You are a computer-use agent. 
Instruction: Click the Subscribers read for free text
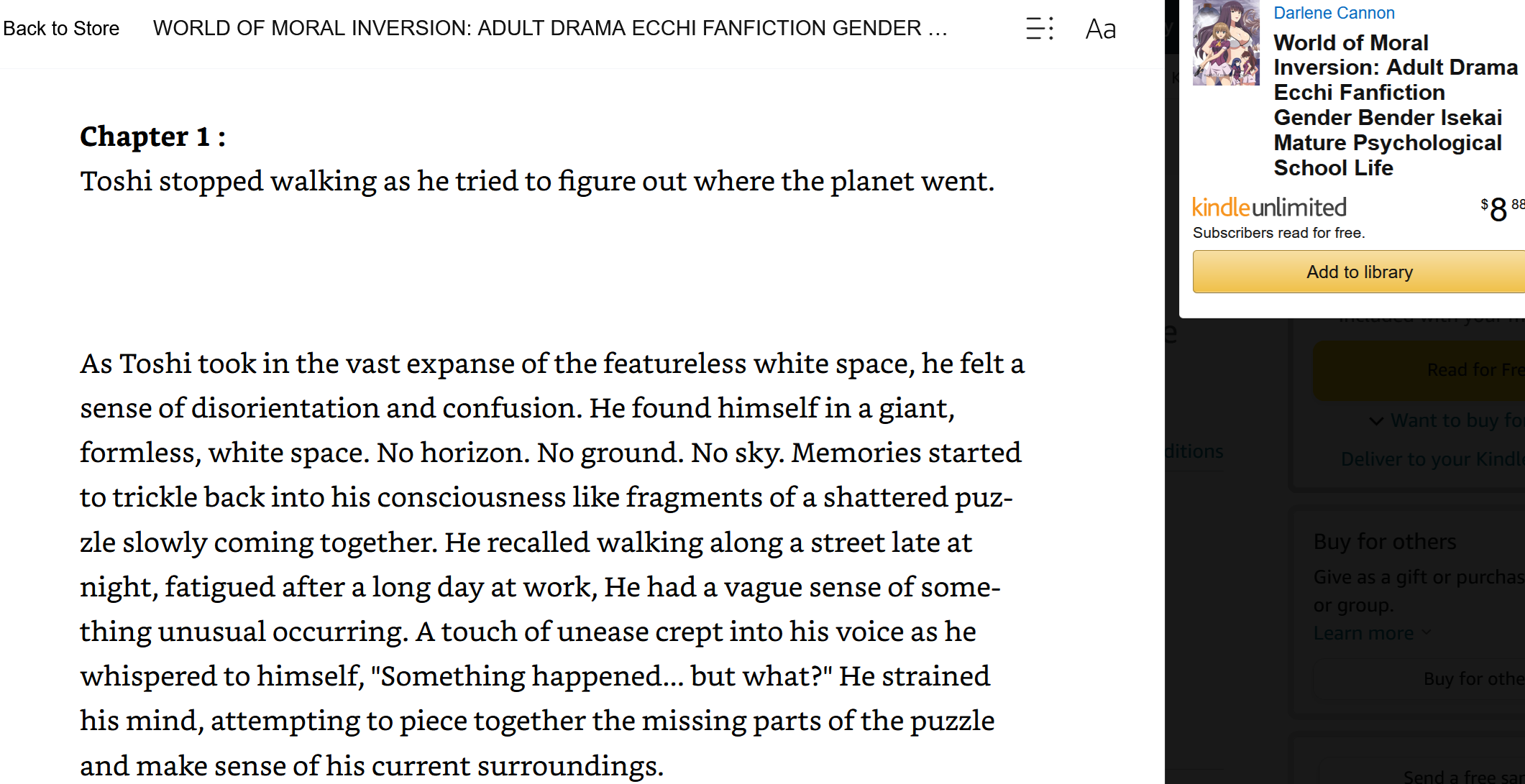pyautogui.click(x=1278, y=233)
